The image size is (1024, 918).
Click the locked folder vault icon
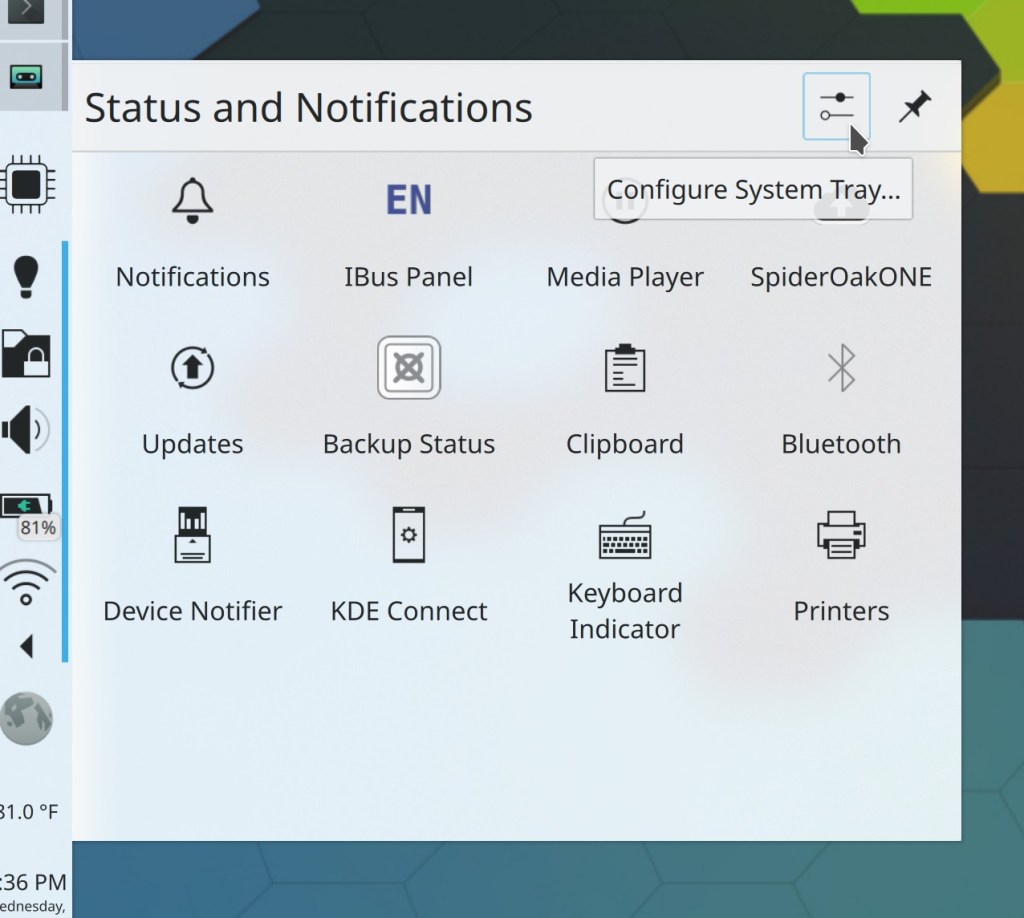click(x=27, y=354)
